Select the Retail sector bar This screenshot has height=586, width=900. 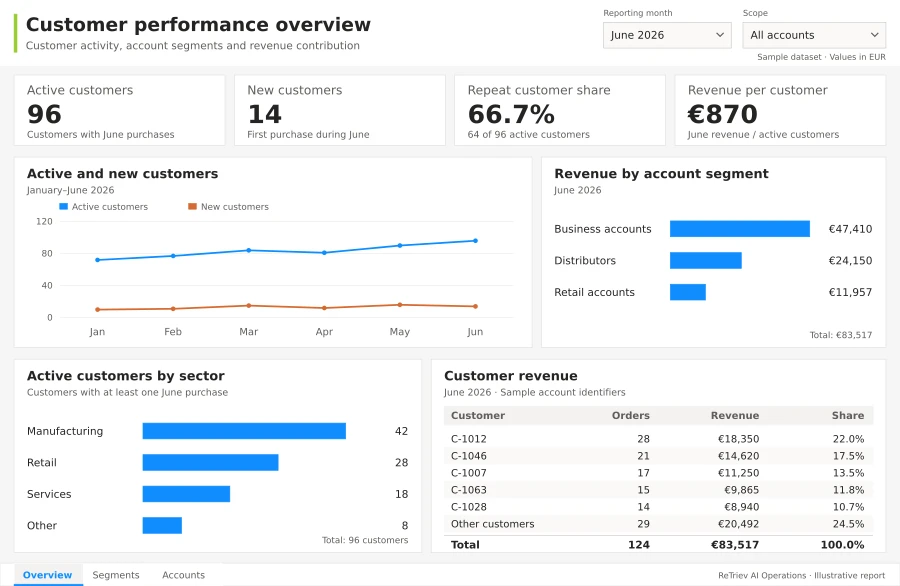click(210, 462)
